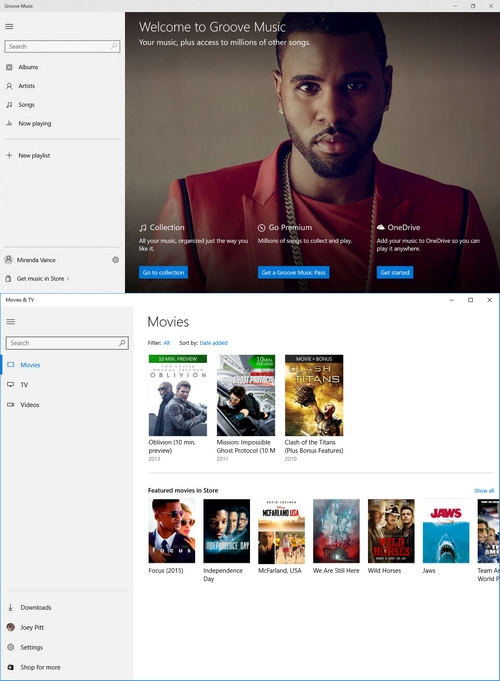Click OneDrive Get started button
The height and width of the screenshot is (681, 500).
click(x=395, y=272)
